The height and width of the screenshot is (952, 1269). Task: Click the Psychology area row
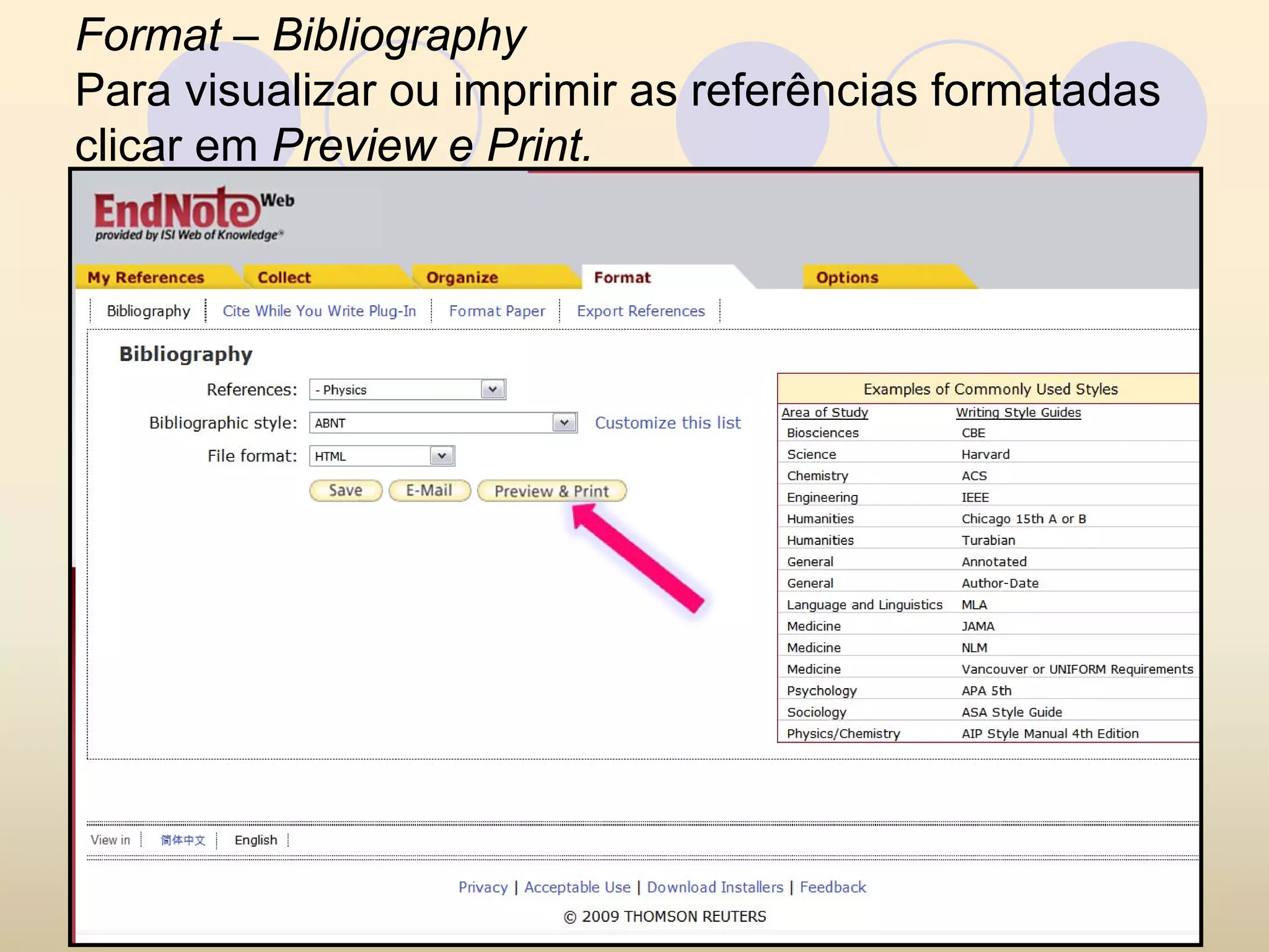822,691
